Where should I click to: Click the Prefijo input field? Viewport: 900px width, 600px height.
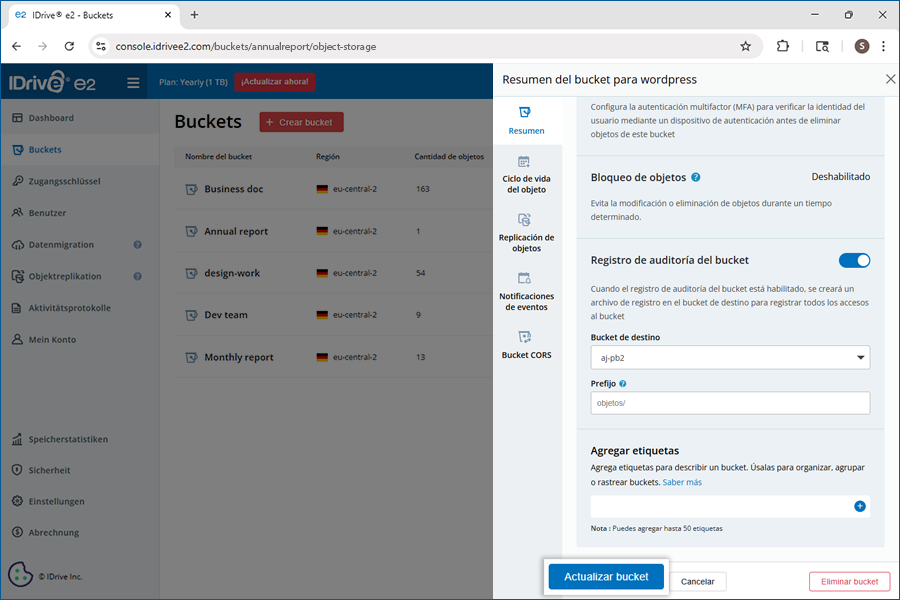pos(730,403)
